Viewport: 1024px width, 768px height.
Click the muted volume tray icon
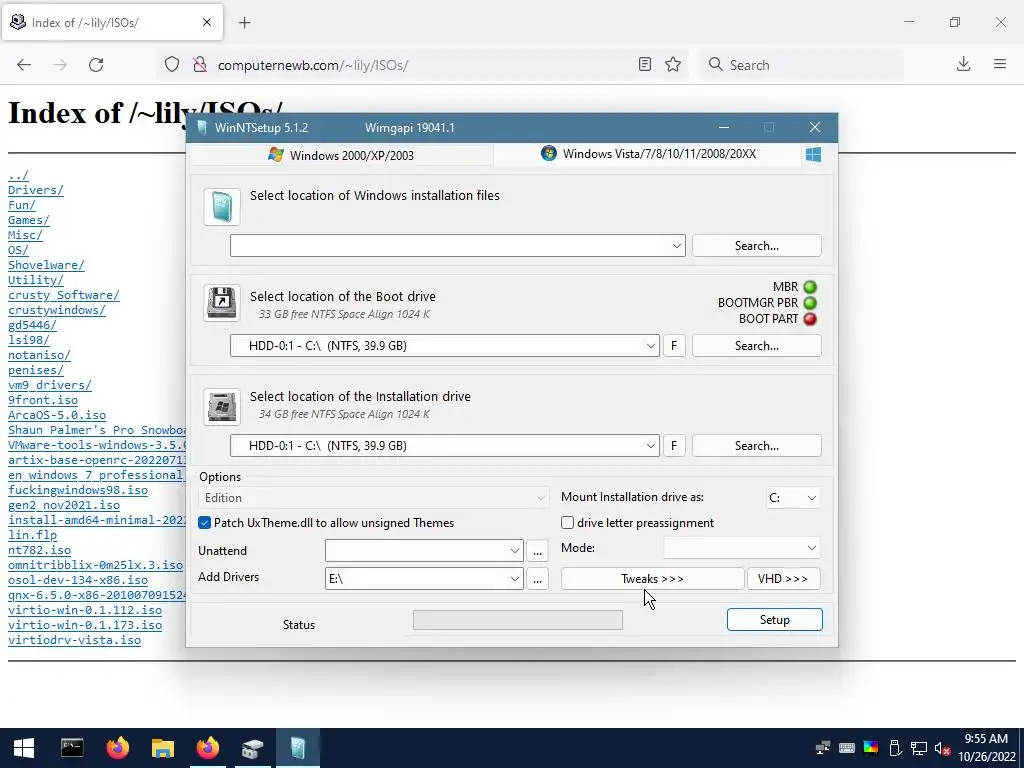tap(942, 748)
